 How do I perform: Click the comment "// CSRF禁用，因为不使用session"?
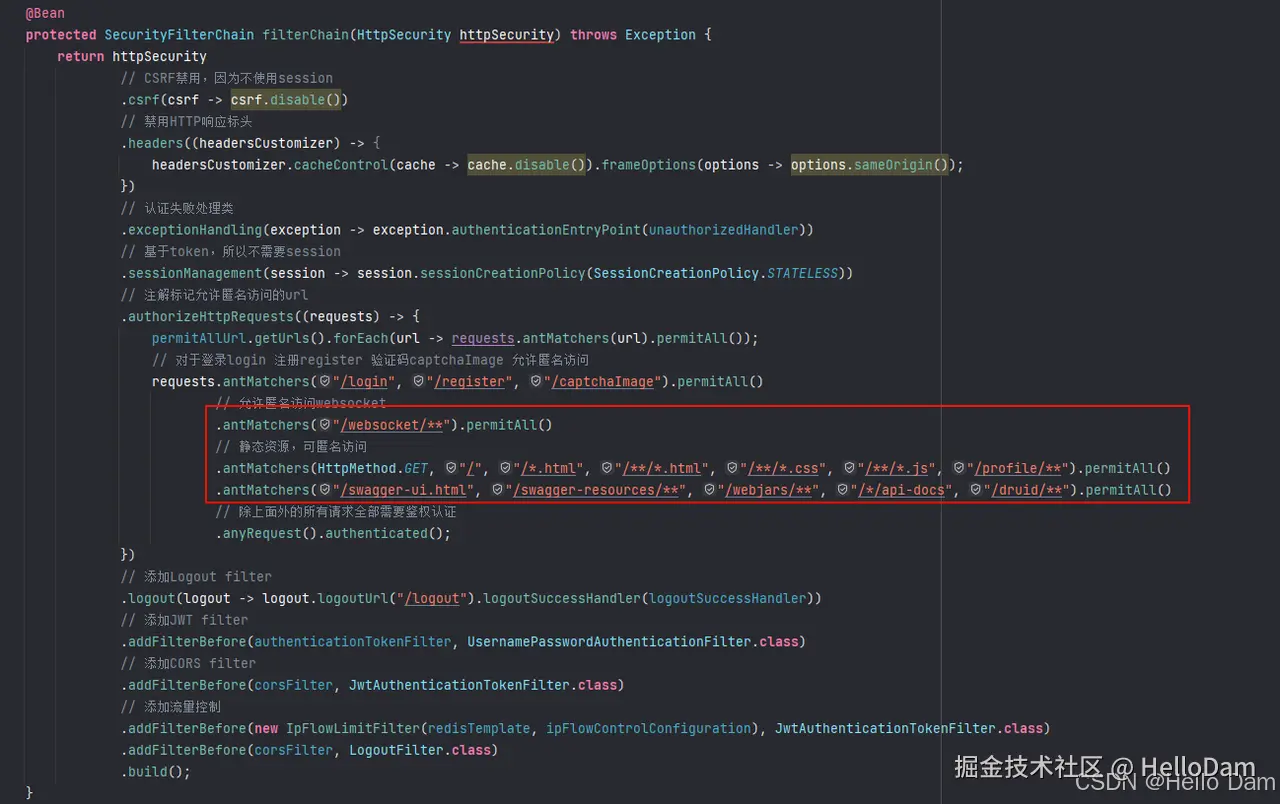[x=227, y=78]
